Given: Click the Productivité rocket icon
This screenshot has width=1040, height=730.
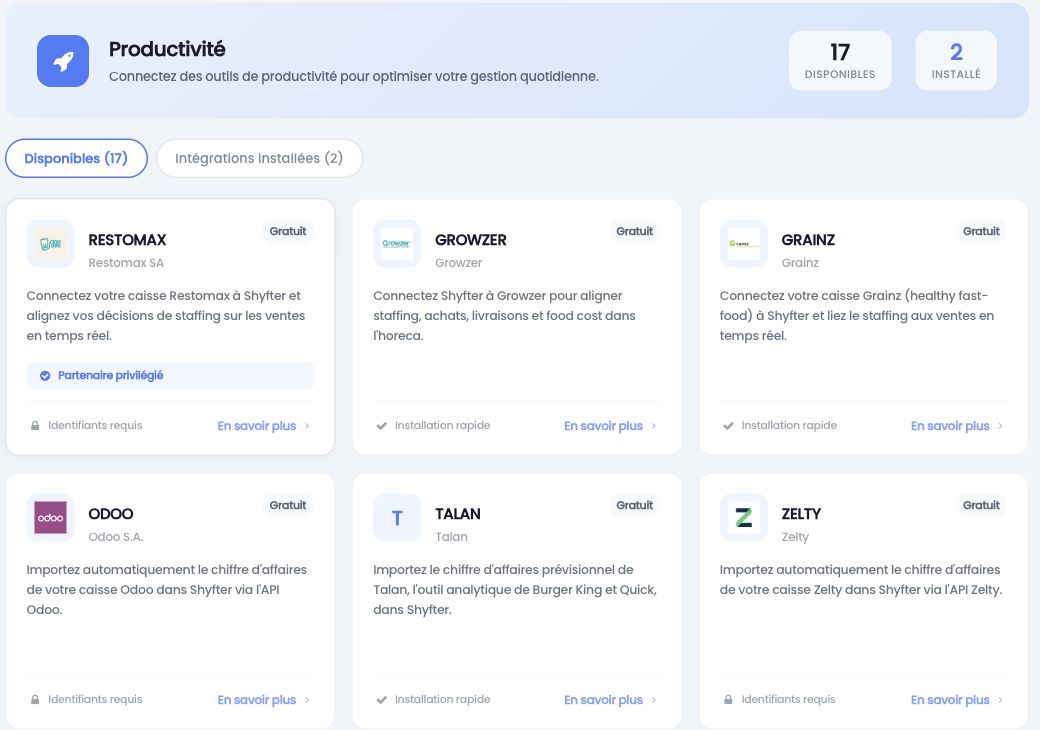Looking at the screenshot, I should (63, 61).
